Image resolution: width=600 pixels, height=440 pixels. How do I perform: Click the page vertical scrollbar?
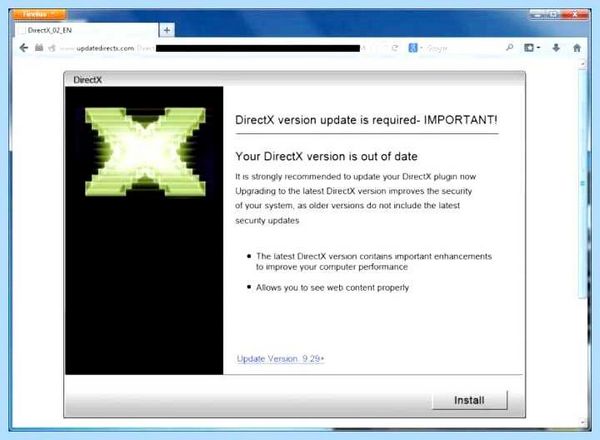pyautogui.click(x=582, y=241)
